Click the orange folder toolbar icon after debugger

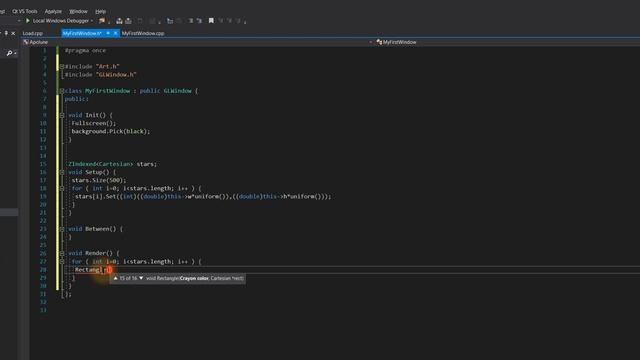pyautogui.click(x=102, y=21)
